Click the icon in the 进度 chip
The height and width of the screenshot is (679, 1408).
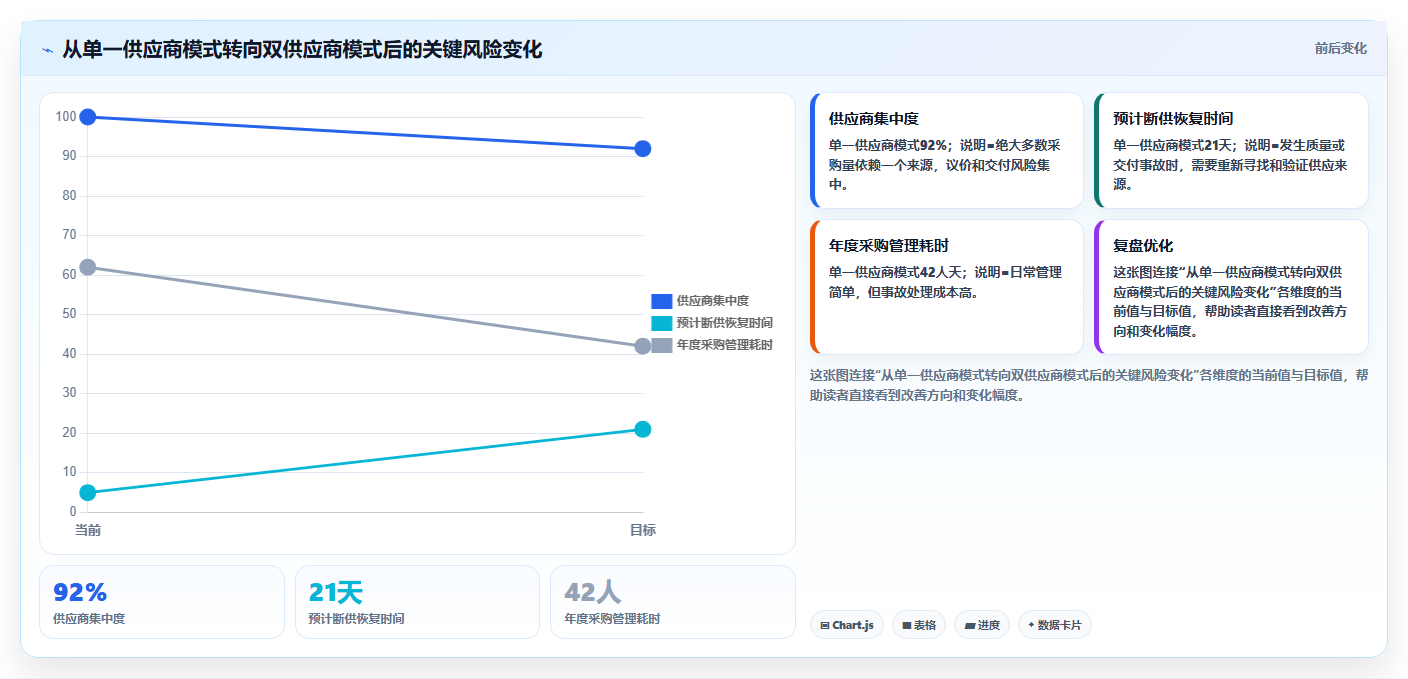click(x=969, y=626)
